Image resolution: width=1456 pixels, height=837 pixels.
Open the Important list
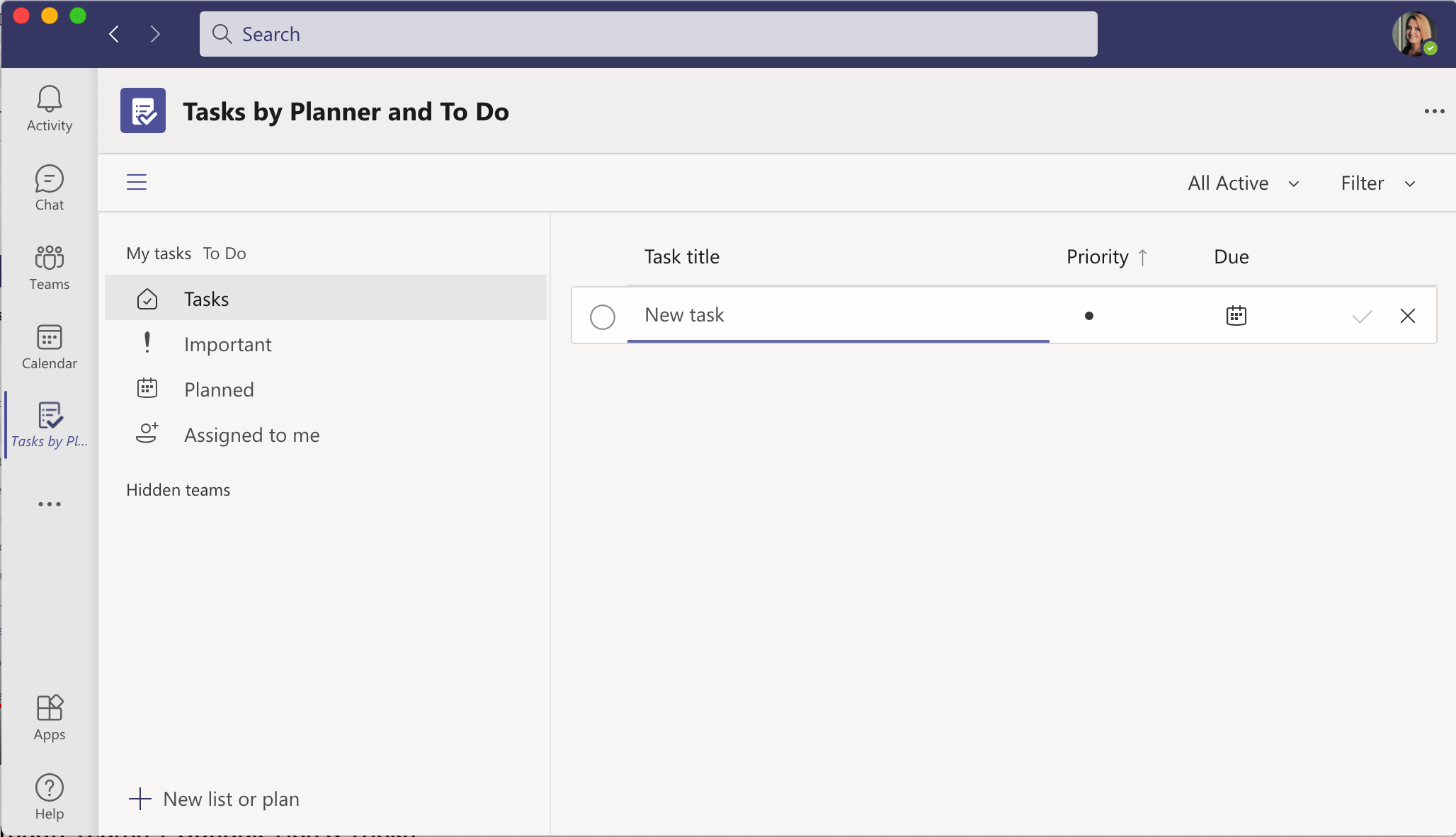326,344
